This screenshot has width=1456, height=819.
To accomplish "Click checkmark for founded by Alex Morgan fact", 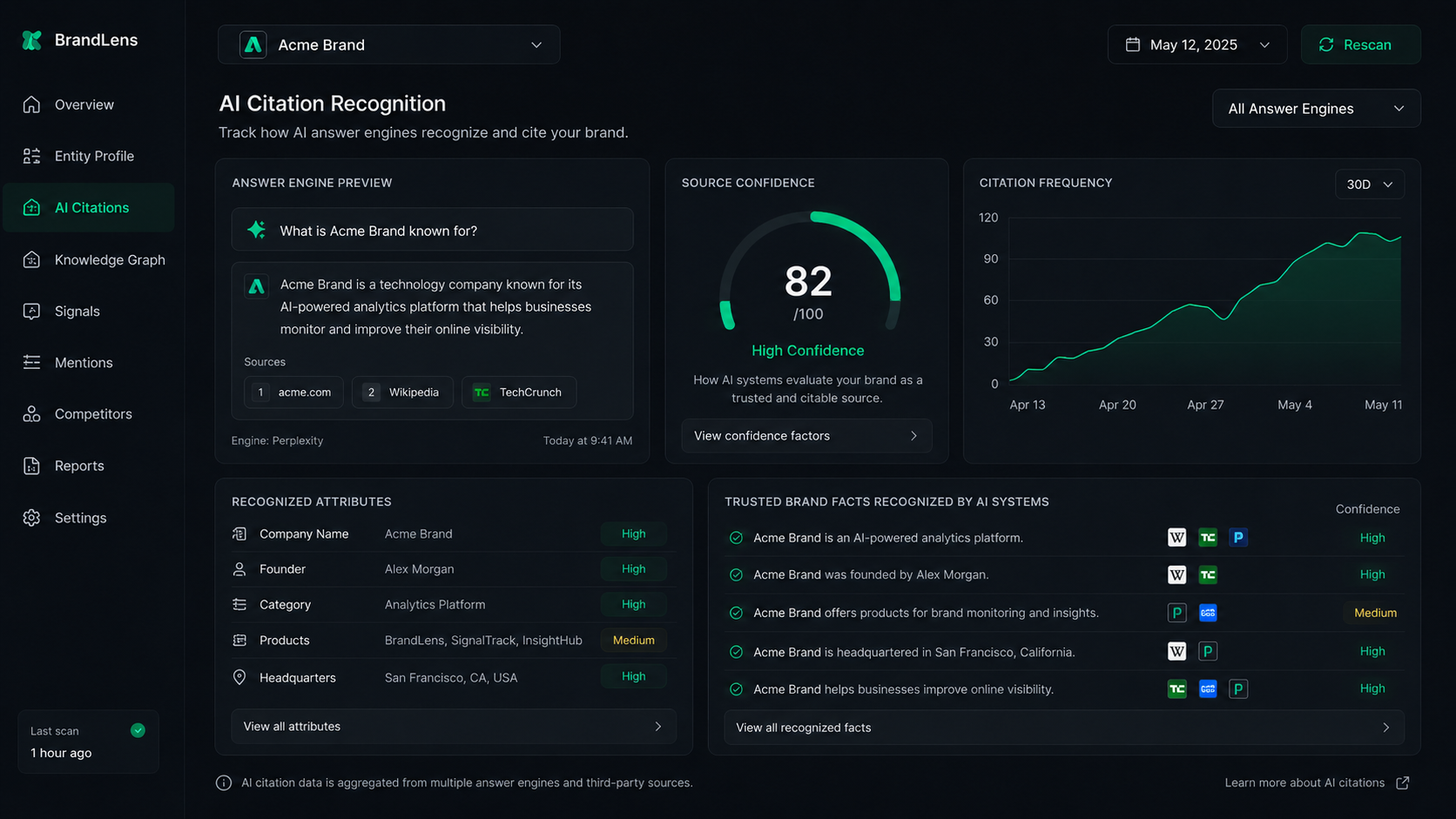I will click(x=736, y=574).
